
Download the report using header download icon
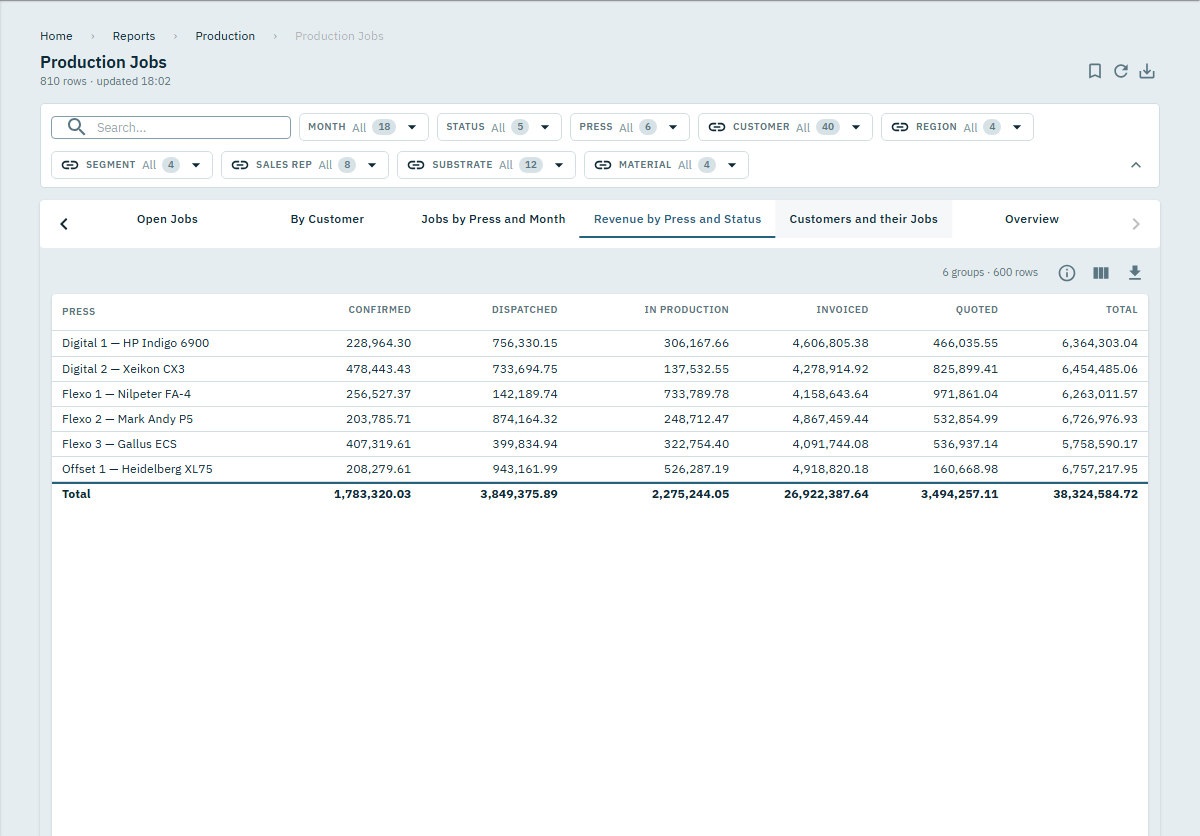(1147, 71)
